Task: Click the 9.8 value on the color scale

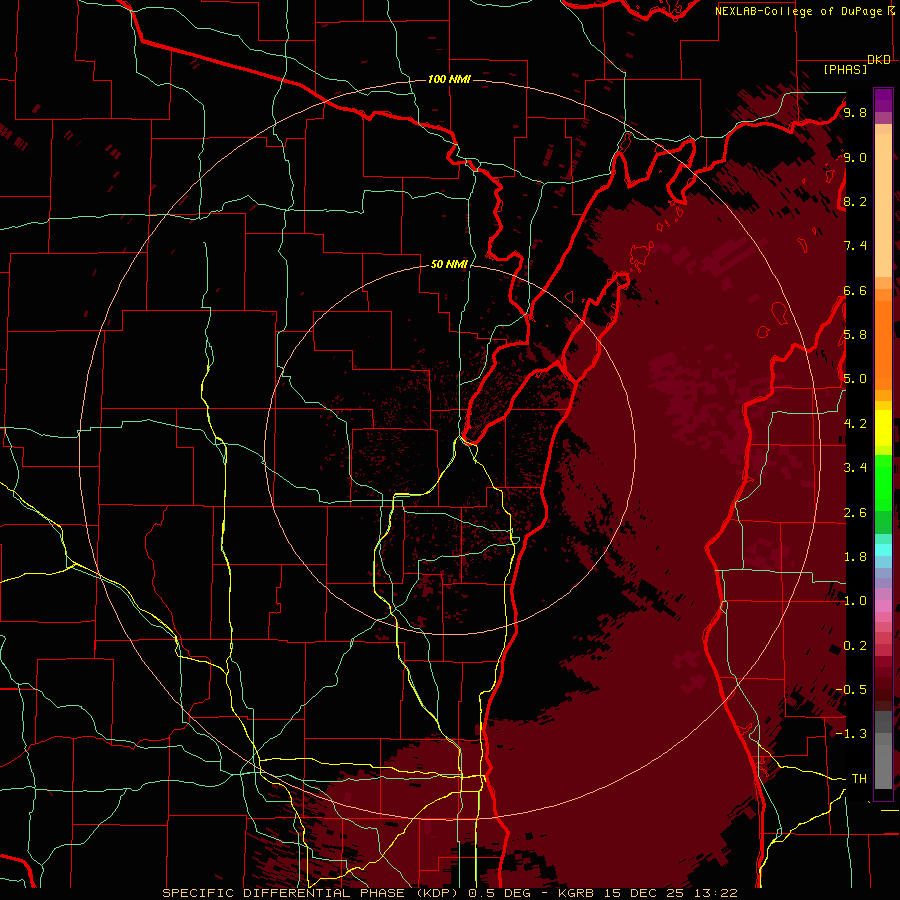Action: (855, 112)
